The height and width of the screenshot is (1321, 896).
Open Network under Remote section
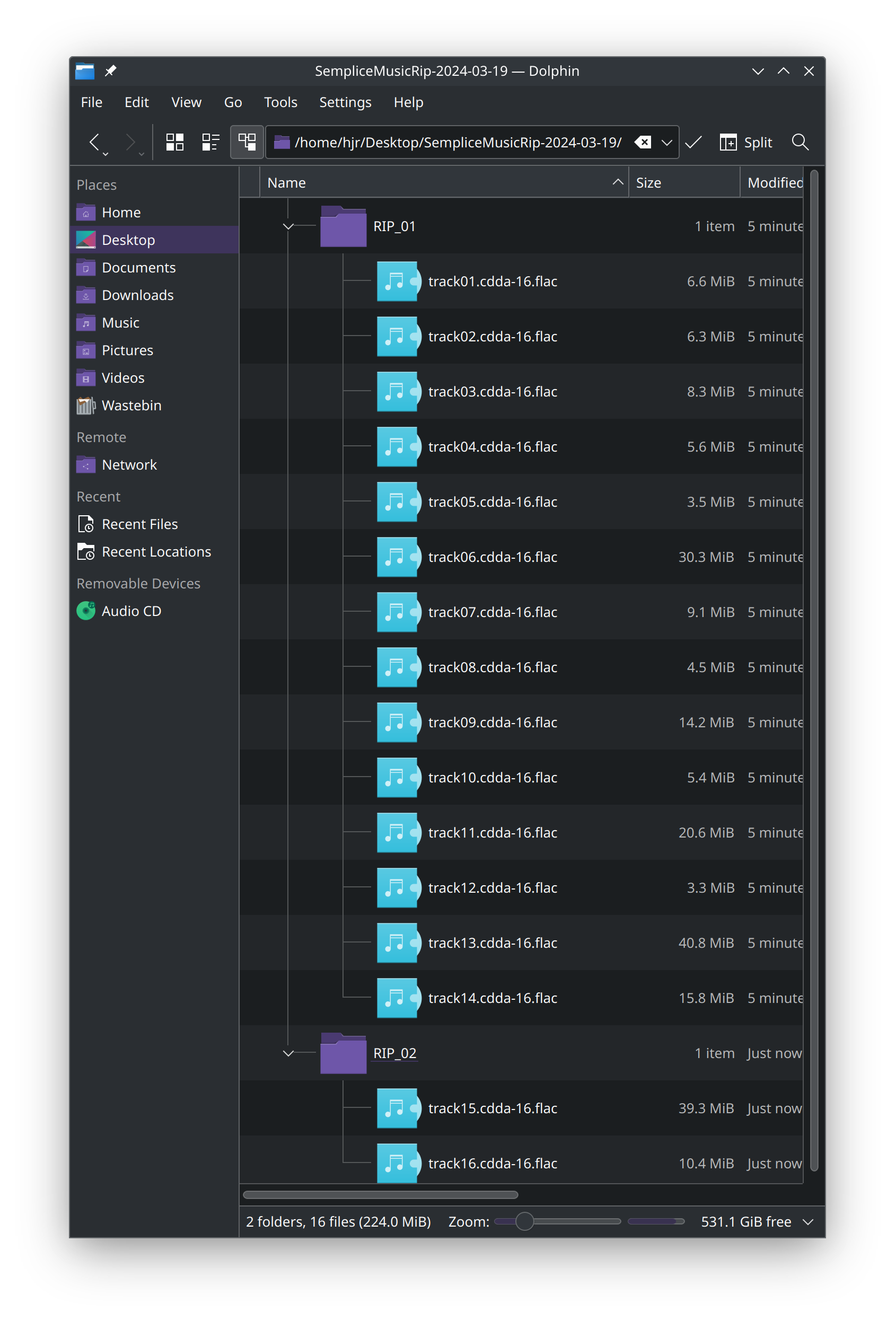[x=129, y=464]
